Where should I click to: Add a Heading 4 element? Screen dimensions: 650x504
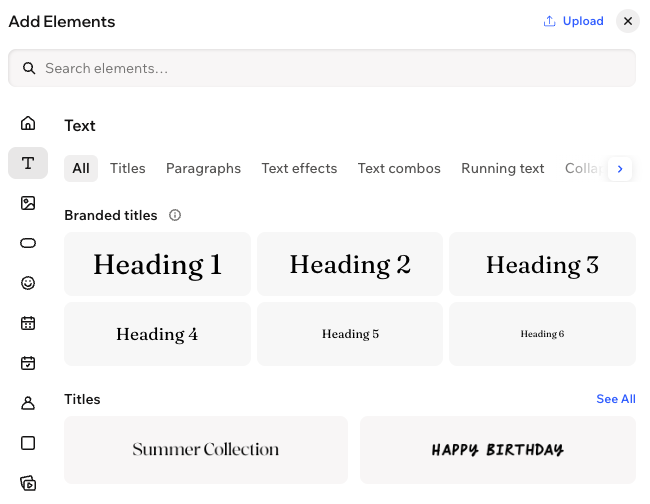[158, 334]
